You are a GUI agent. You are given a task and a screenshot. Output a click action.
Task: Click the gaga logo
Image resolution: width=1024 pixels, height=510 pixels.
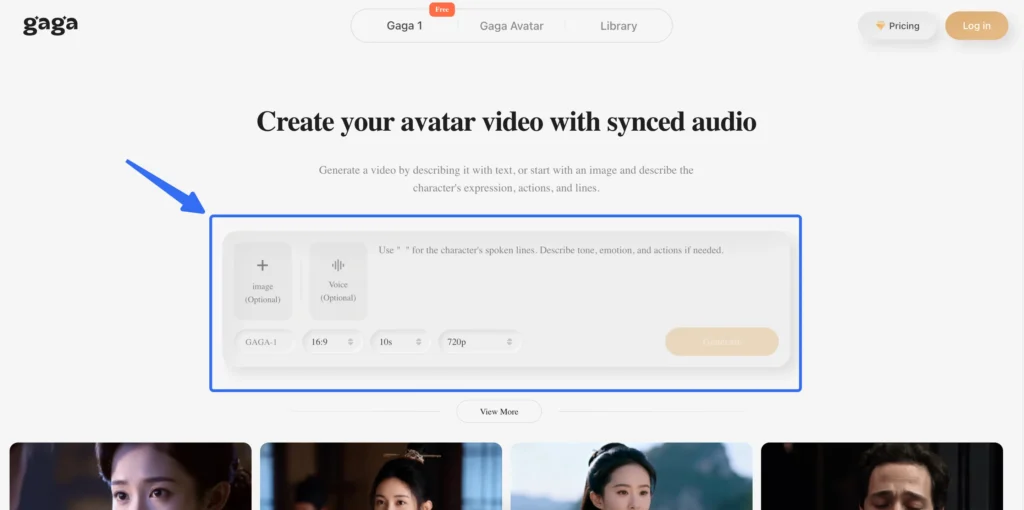[50, 25]
